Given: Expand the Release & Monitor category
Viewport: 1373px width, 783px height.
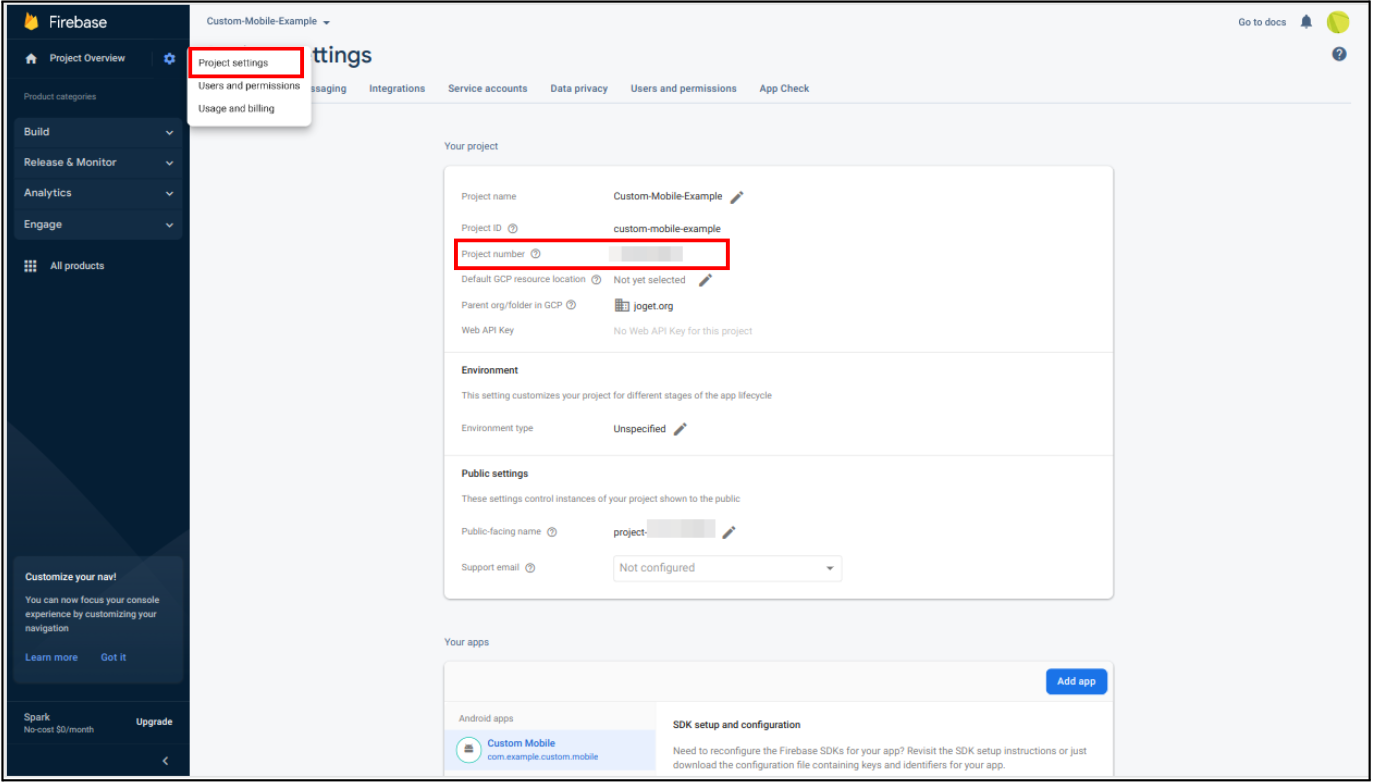Looking at the screenshot, I should click(x=98, y=162).
